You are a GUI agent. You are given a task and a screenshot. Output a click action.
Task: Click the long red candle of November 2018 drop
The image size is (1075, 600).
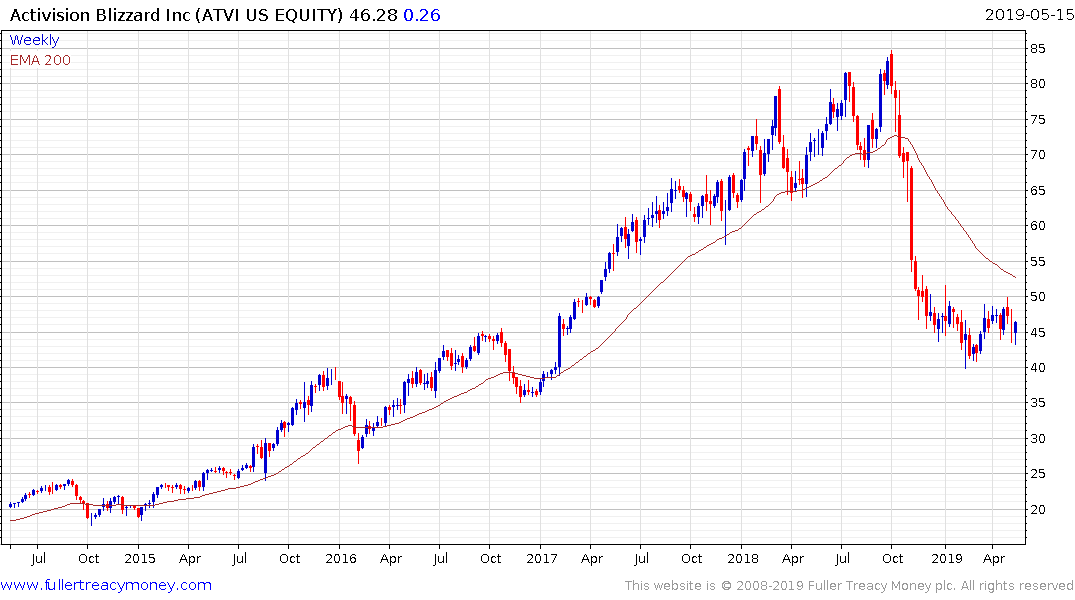point(912,213)
